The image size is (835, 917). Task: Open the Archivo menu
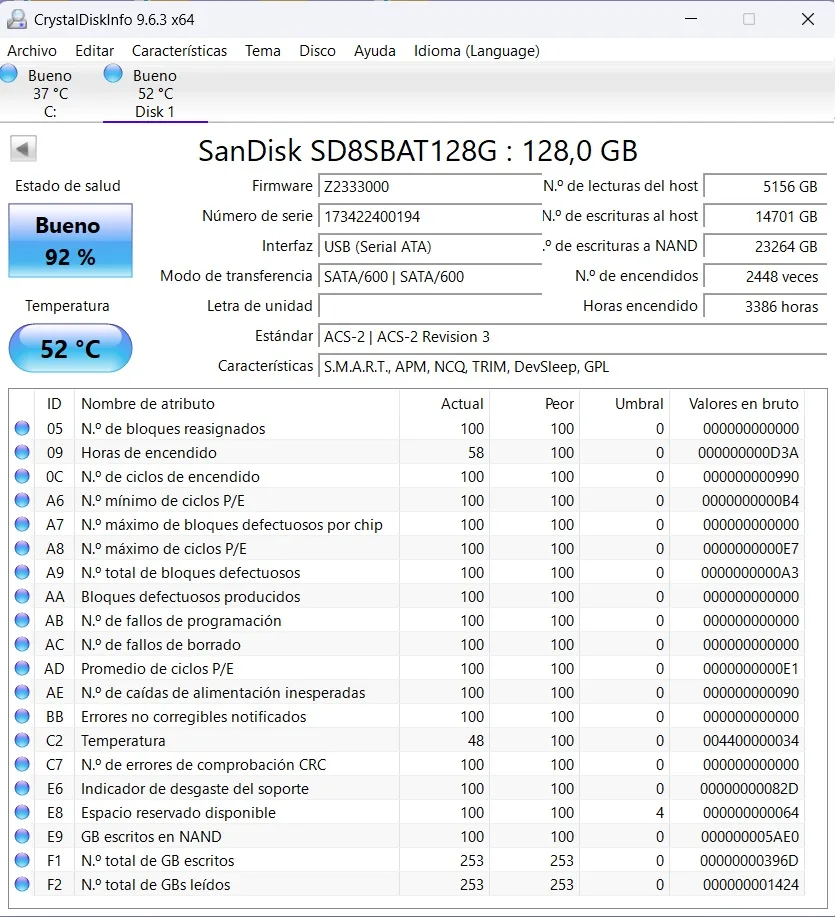coord(32,51)
